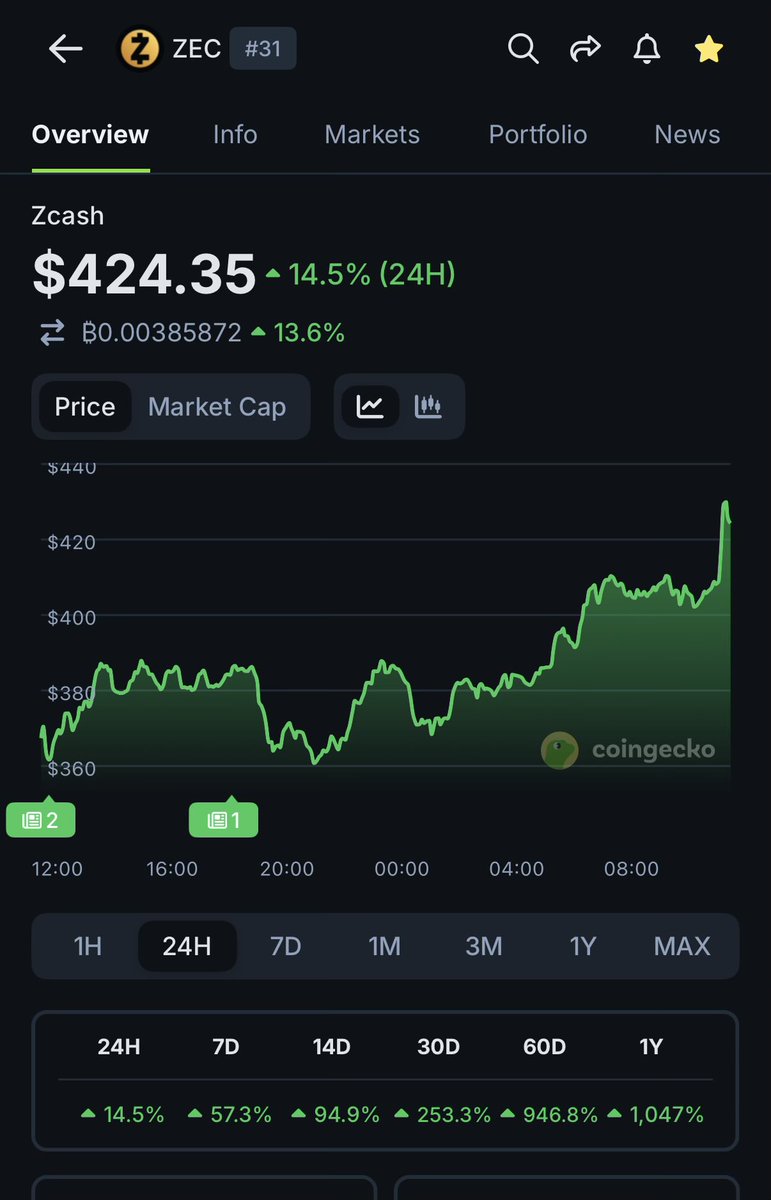This screenshot has width=771, height=1200.
Task: Open the Markets tab
Action: 372,135
